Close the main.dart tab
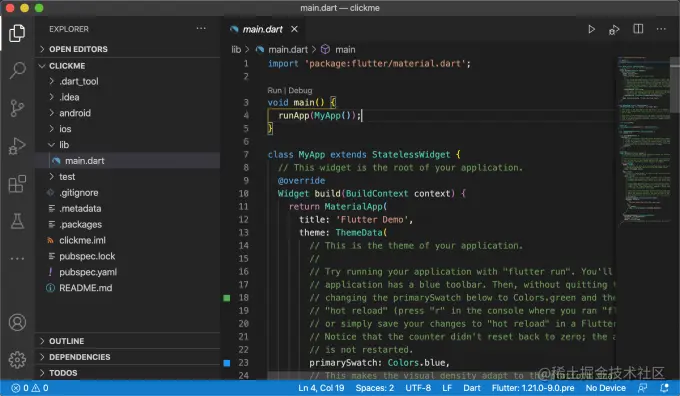Image resolution: width=680 pixels, height=396 pixels. point(294,29)
